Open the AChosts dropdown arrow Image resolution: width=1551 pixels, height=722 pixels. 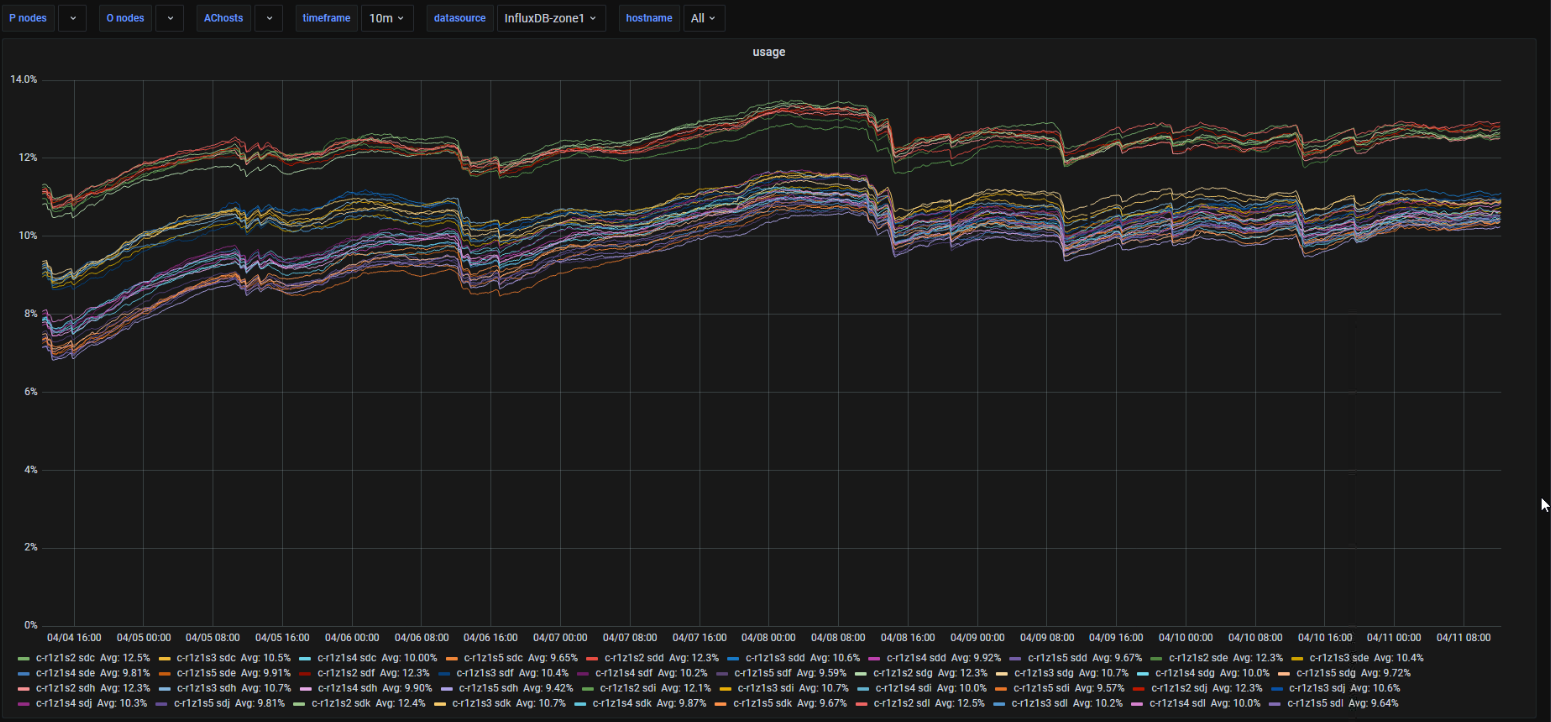pos(268,18)
